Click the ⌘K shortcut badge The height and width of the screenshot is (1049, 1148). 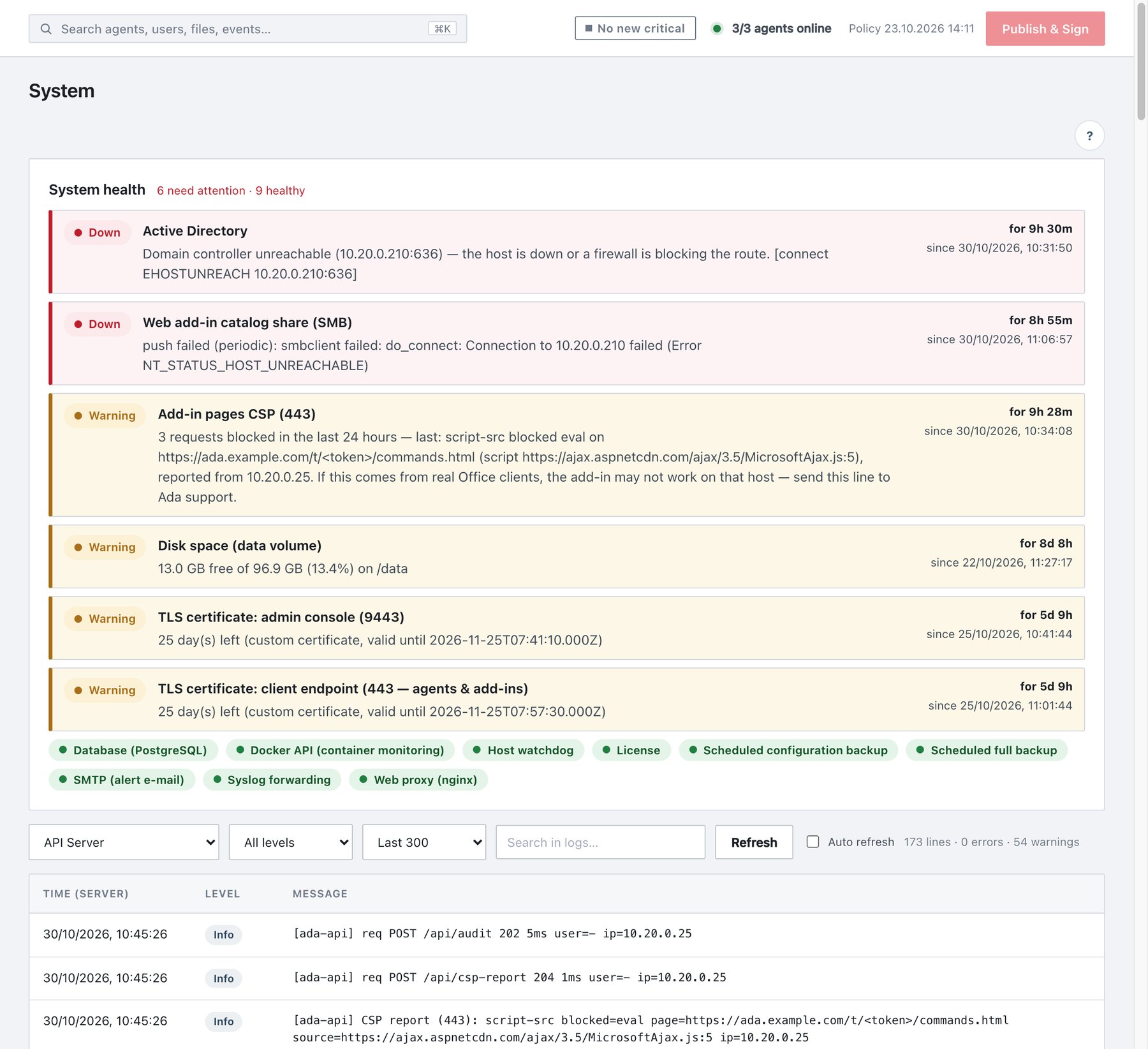coord(443,29)
